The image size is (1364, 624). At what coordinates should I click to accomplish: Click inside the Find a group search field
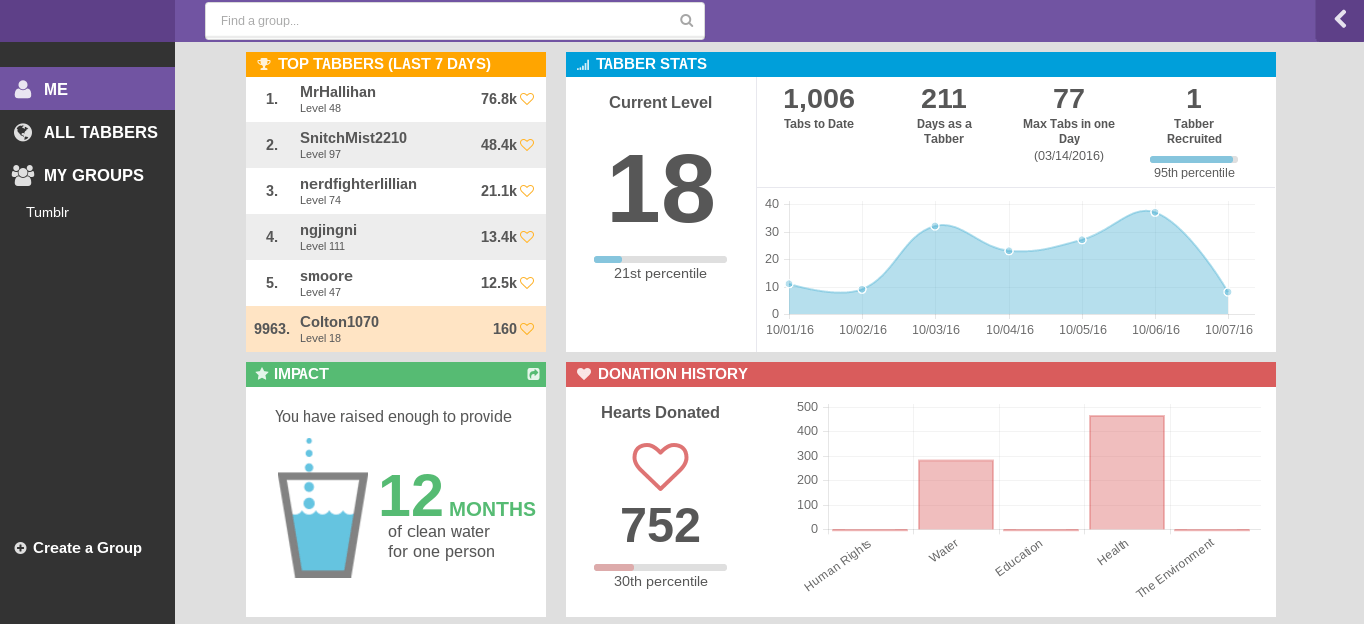coord(440,20)
